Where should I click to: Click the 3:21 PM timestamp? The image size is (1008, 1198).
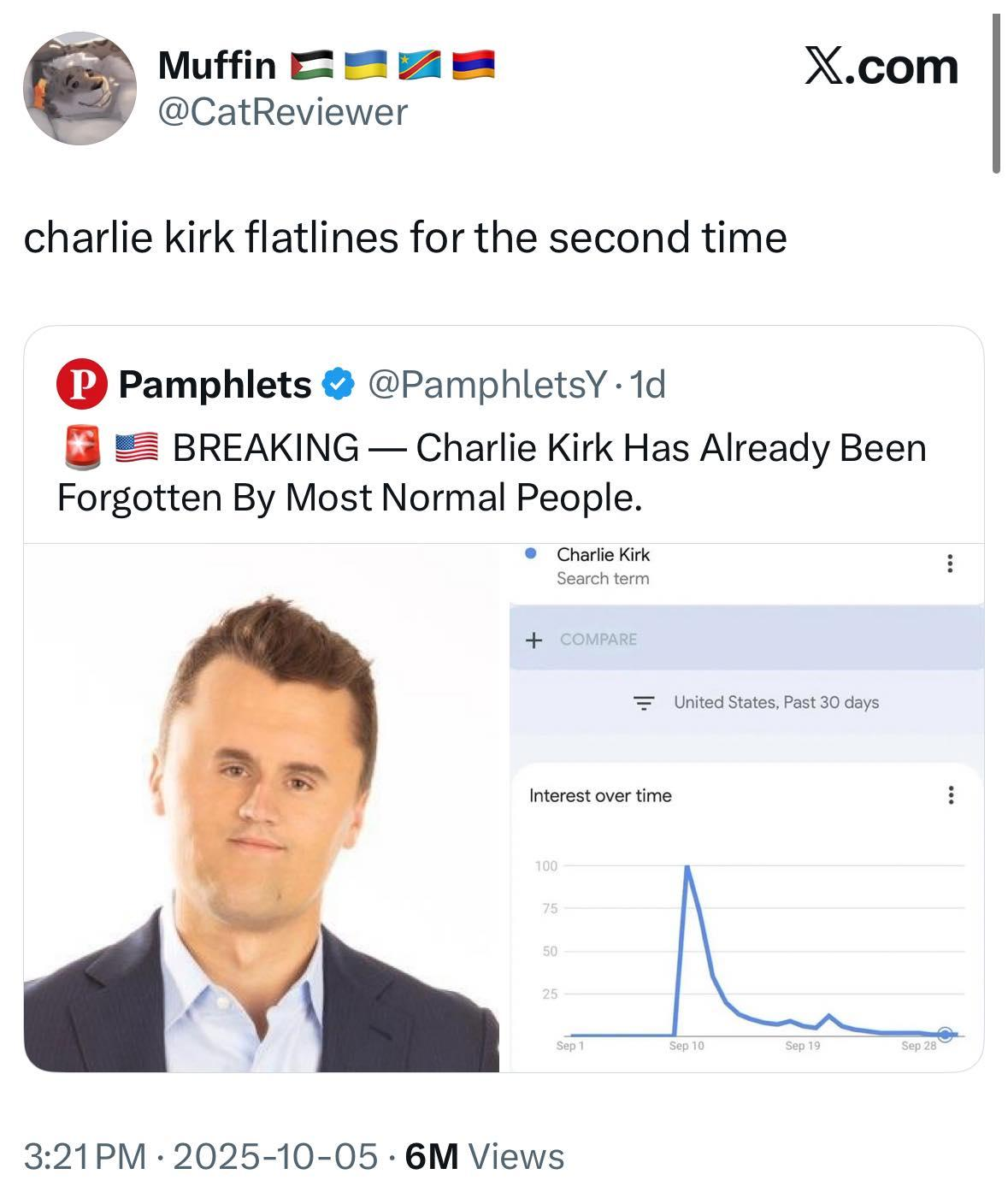click(85, 1156)
